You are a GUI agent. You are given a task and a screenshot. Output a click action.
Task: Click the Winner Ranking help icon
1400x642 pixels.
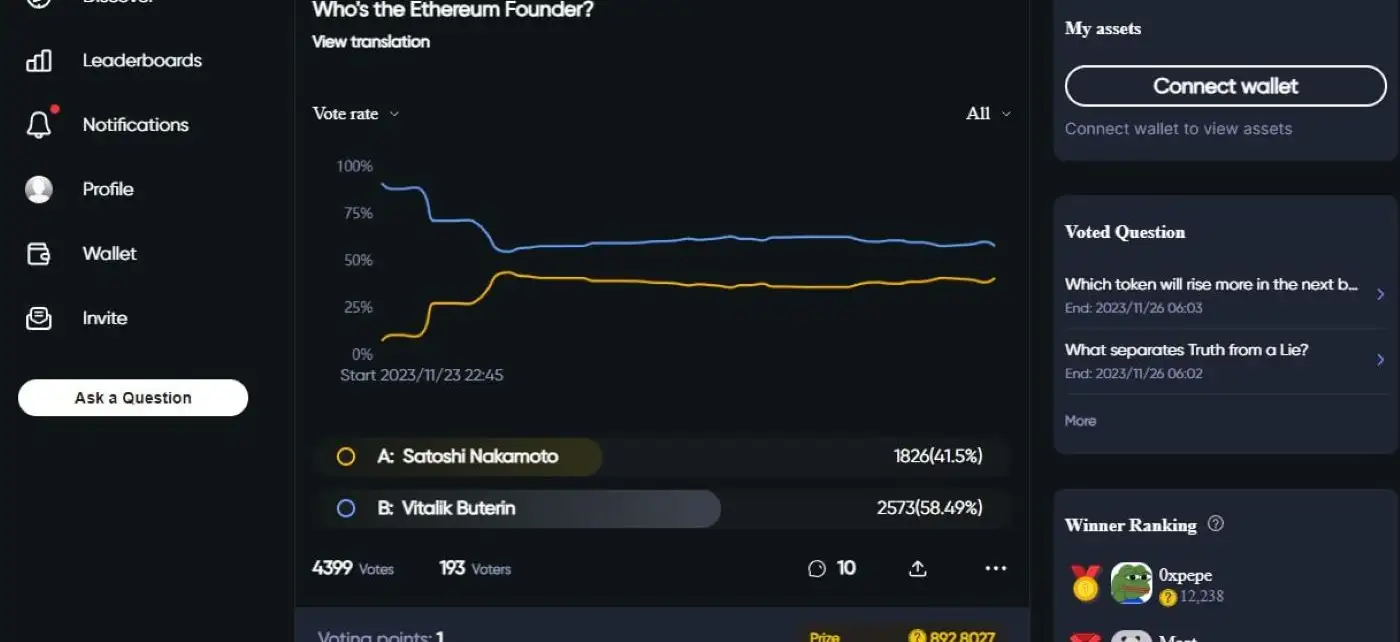1216,524
